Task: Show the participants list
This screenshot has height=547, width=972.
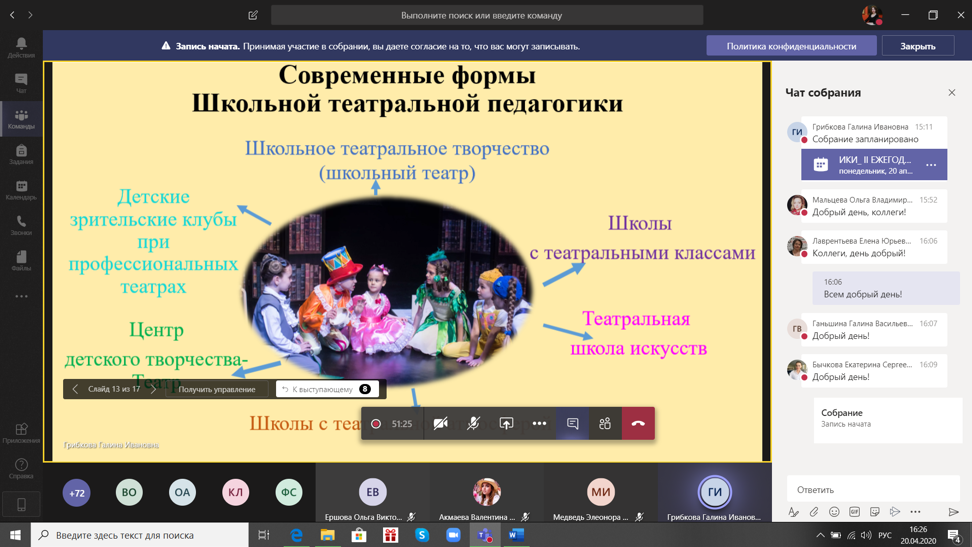Action: click(605, 424)
